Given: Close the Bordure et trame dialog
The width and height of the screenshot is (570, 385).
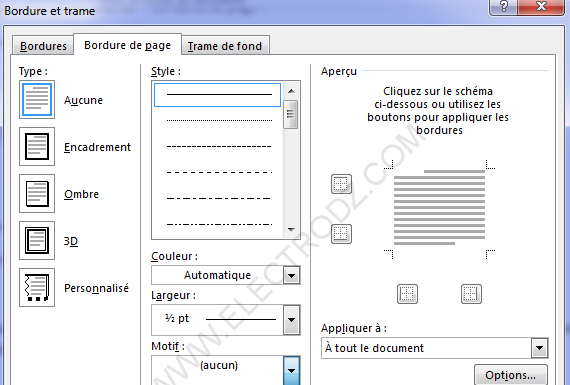Looking at the screenshot, I should [541, 7].
